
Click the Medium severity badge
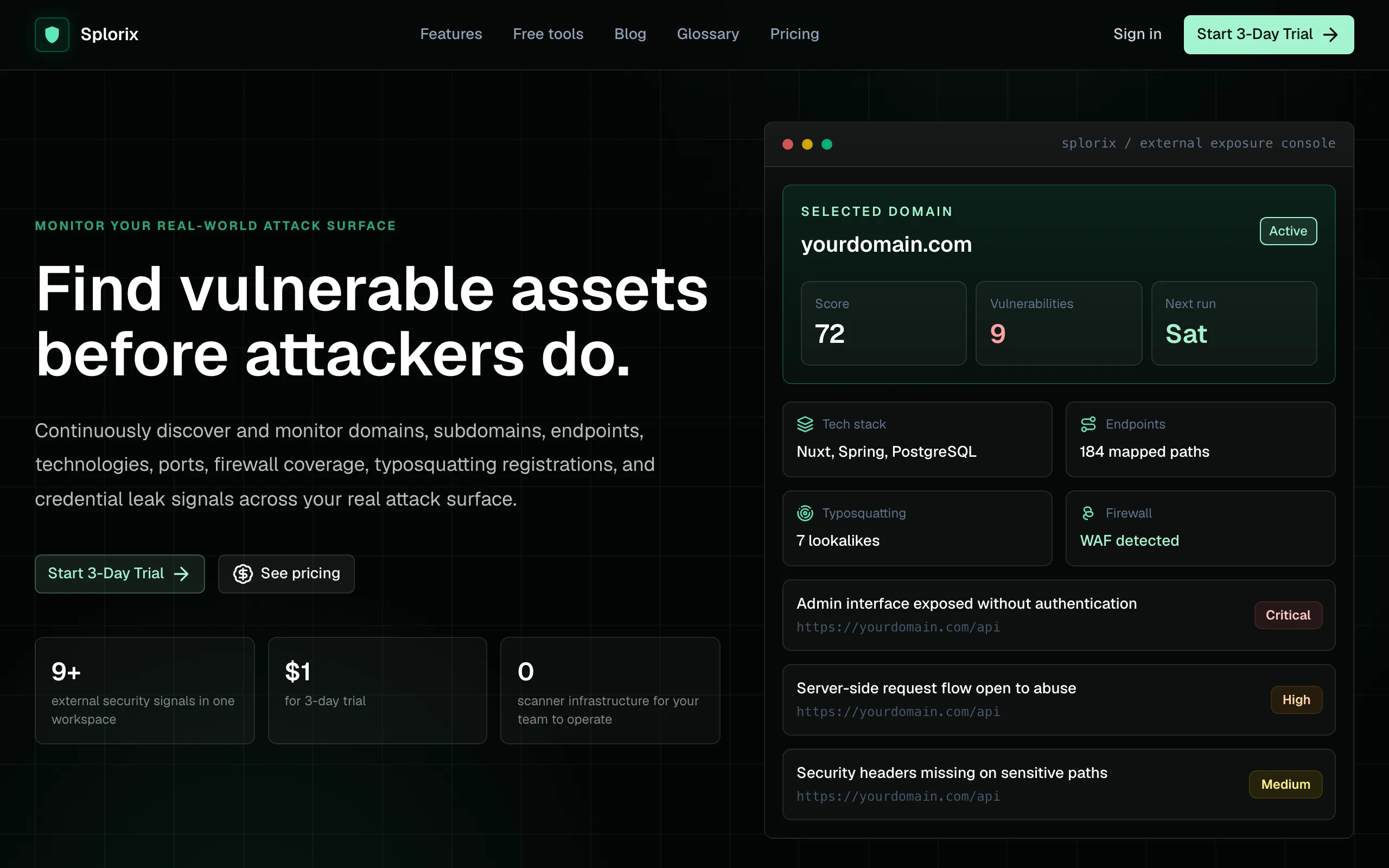pos(1285,784)
